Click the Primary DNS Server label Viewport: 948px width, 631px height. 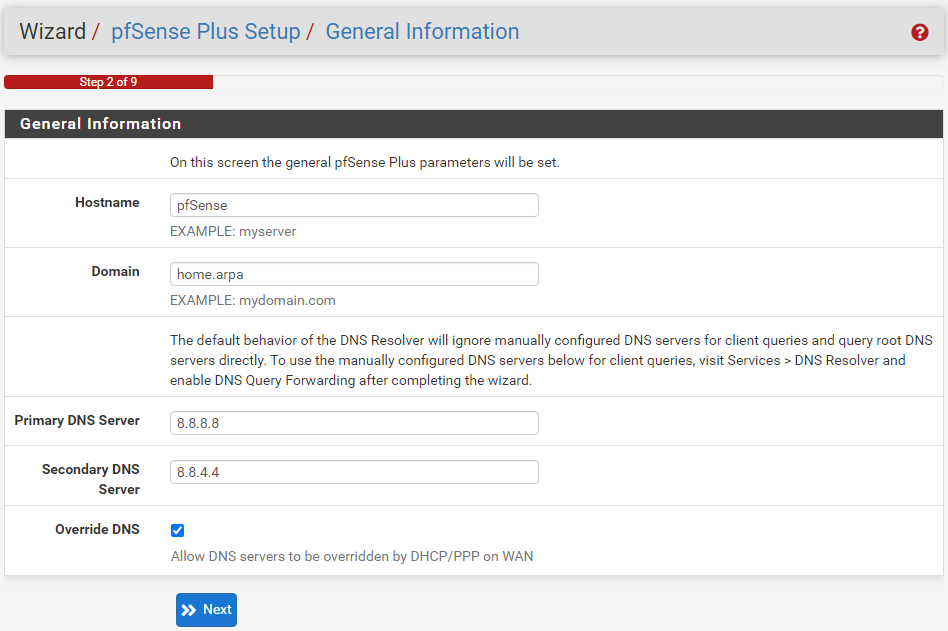77,420
